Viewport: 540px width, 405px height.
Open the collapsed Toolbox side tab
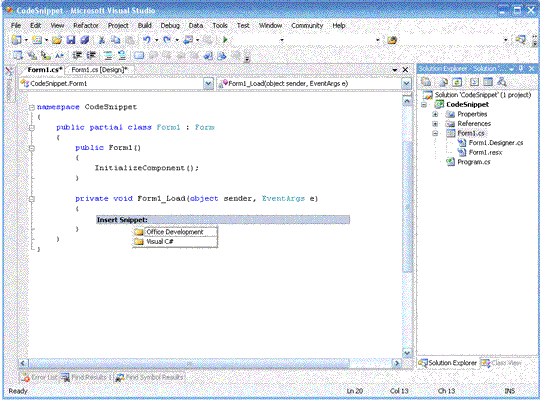(9, 84)
